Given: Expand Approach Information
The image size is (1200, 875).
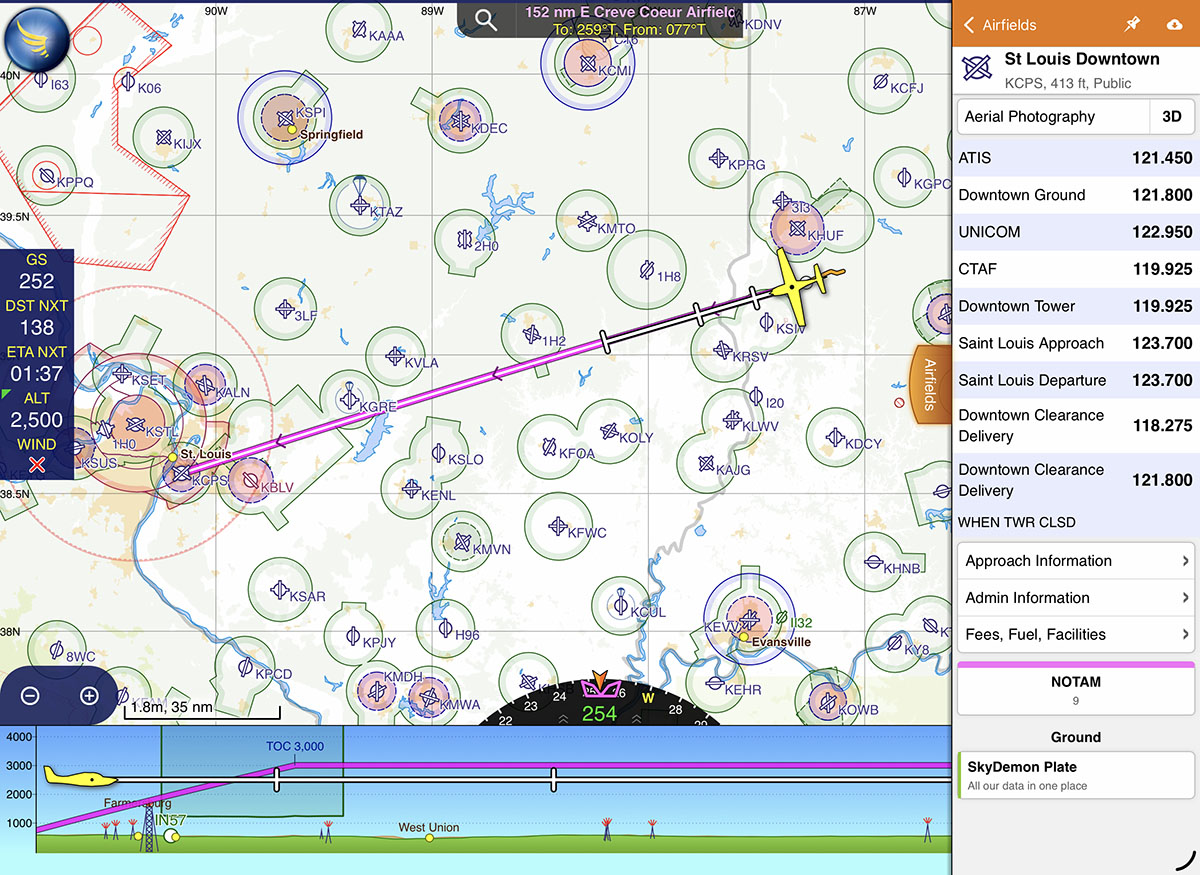Looking at the screenshot, I should point(1075,561).
